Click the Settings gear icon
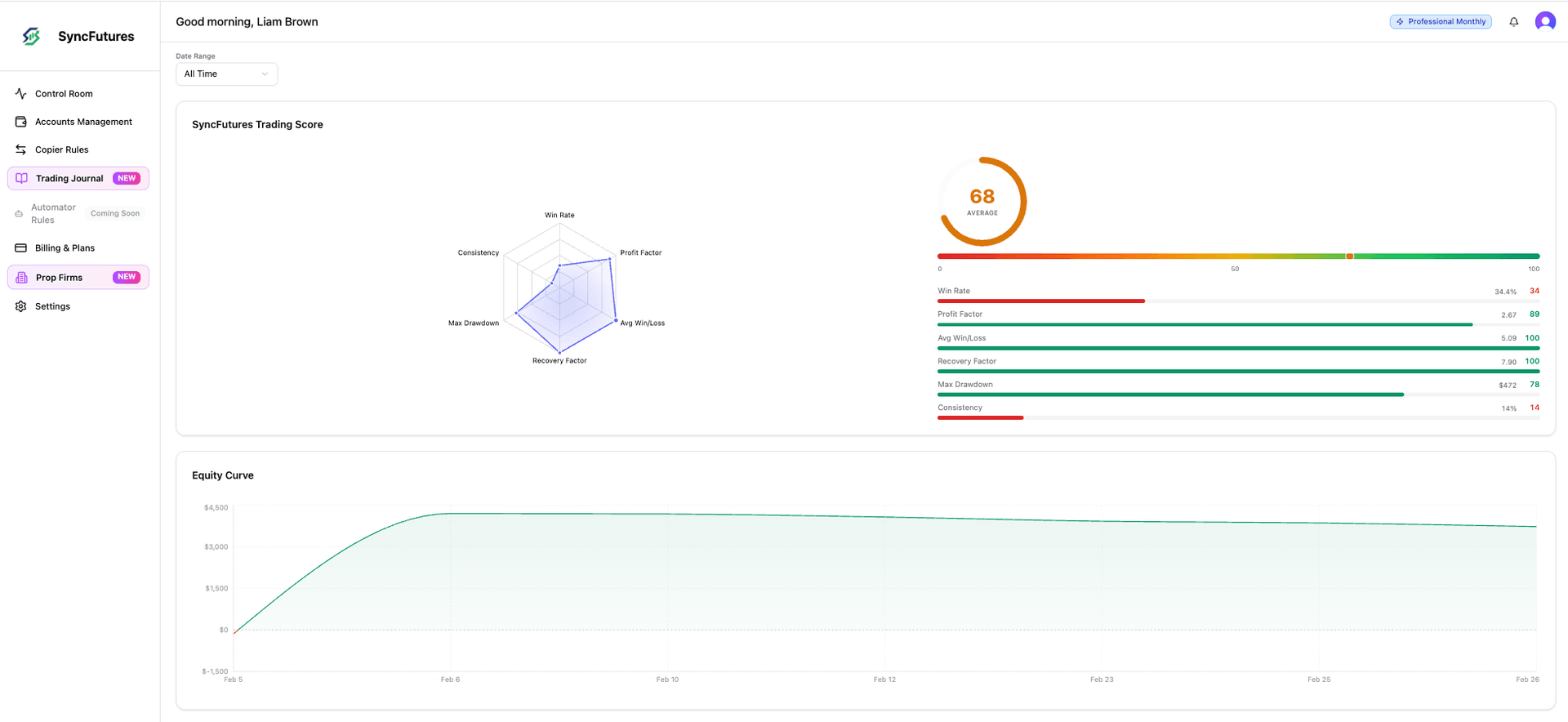1568x722 pixels. (x=21, y=306)
